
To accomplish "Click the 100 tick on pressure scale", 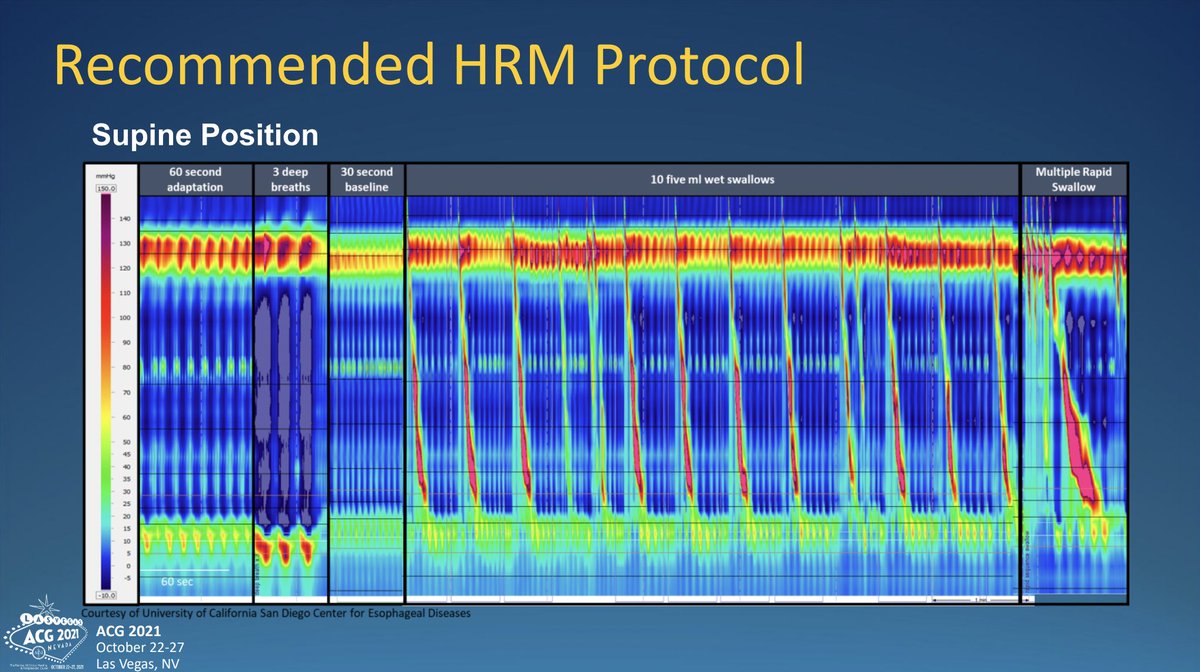I will click(x=127, y=318).
